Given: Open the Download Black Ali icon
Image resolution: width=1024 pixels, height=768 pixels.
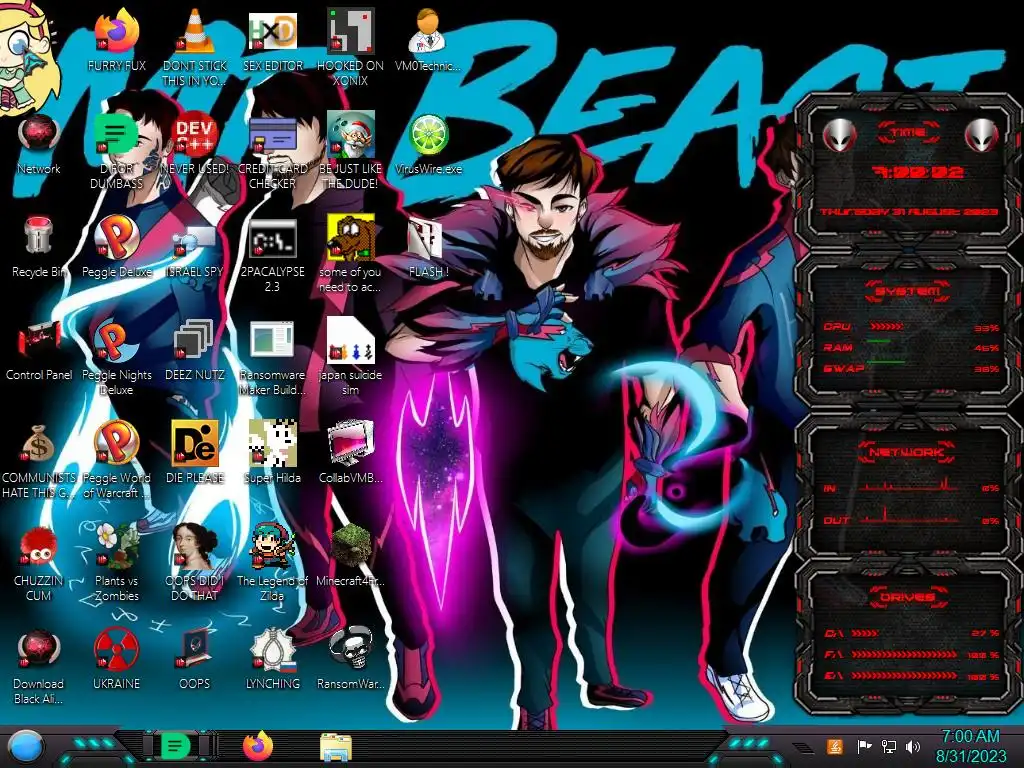Looking at the screenshot, I should [39, 649].
